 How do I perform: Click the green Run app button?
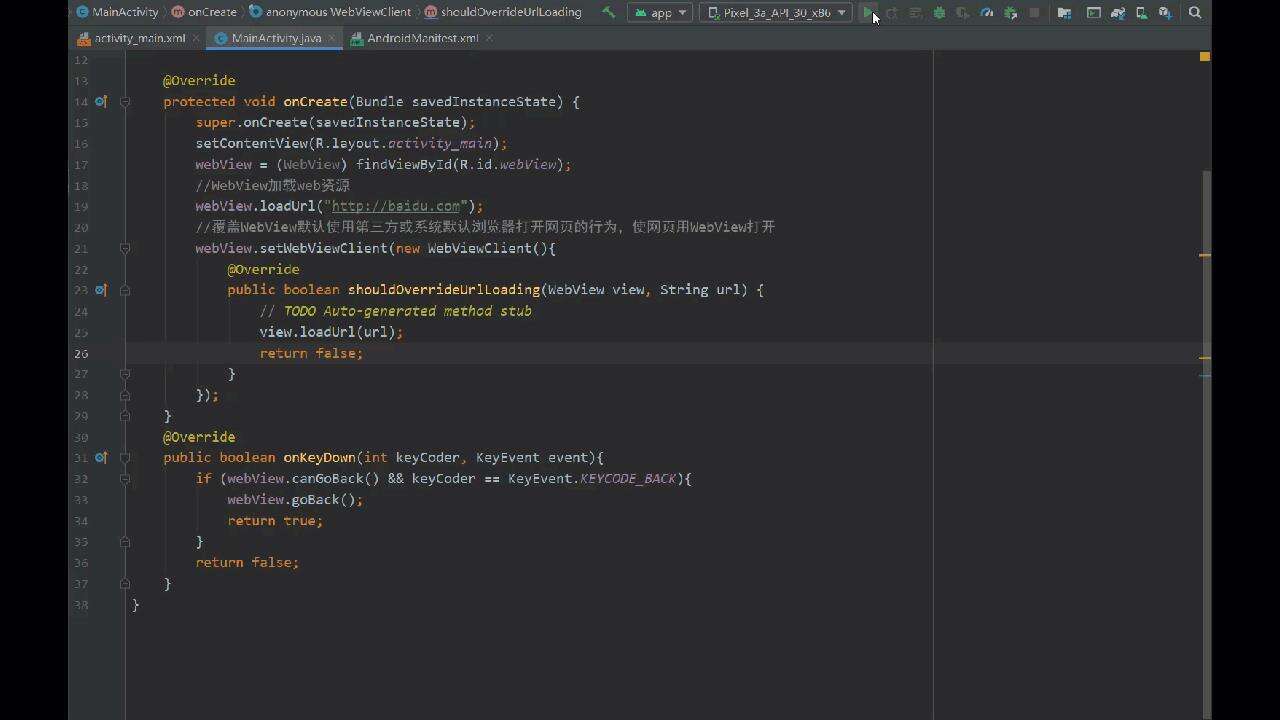tap(867, 13)
